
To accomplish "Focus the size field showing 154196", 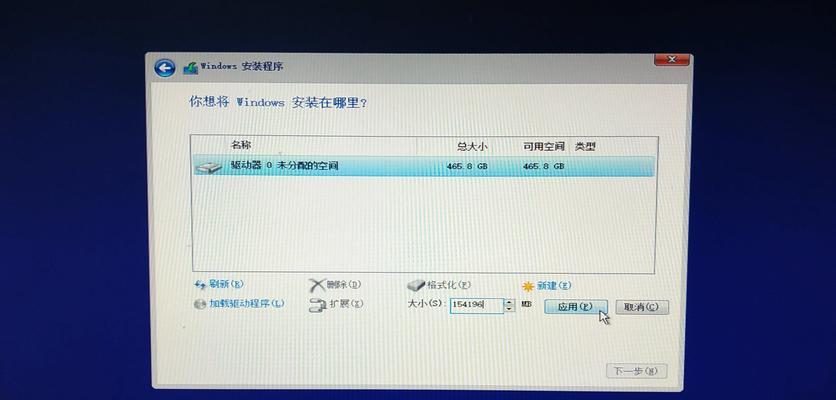I will pyautogui.click(x=476, y=305).
